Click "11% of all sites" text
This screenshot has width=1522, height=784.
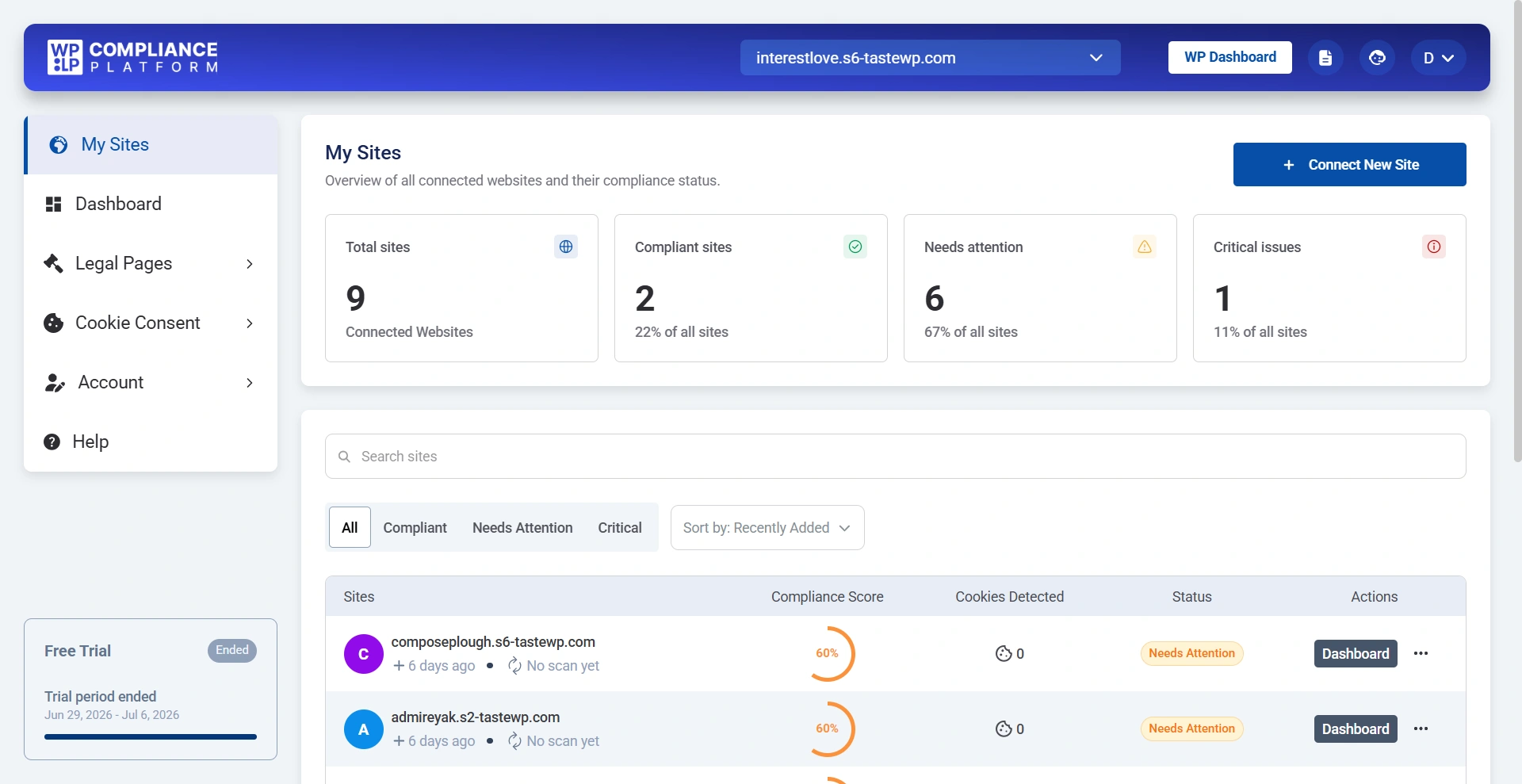coord(1260,332)
